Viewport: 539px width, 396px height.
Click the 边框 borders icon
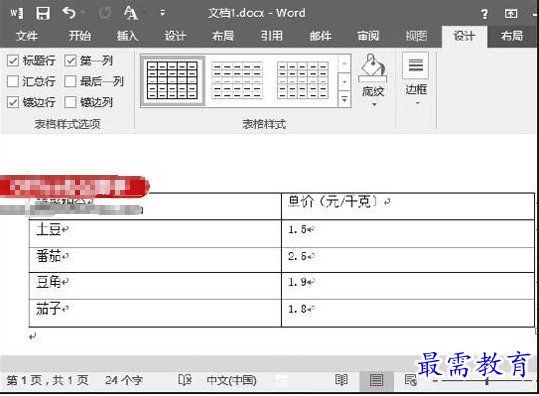pyautogui.click(x=416, y=65)
